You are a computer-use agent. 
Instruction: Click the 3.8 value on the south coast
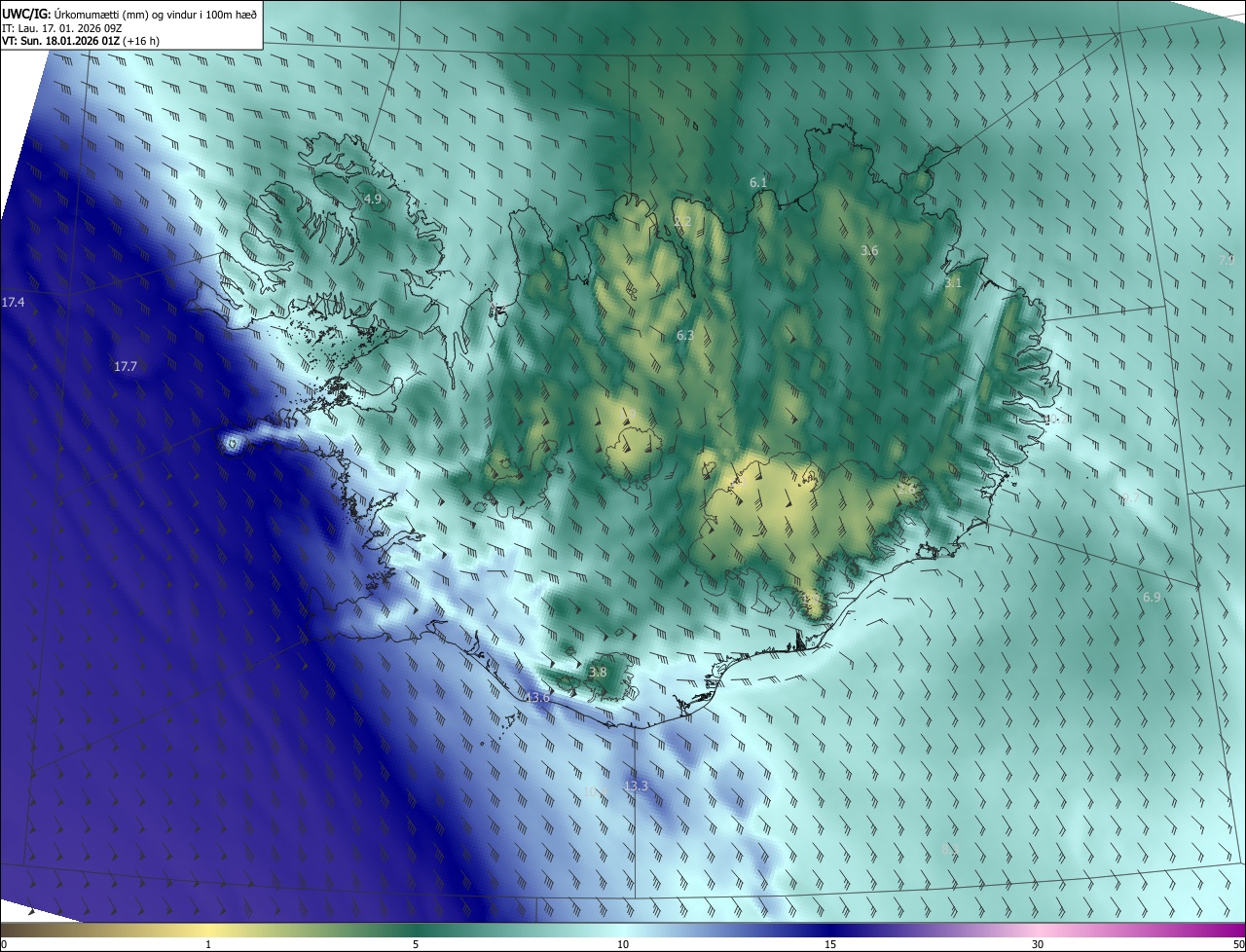point(598,672)
